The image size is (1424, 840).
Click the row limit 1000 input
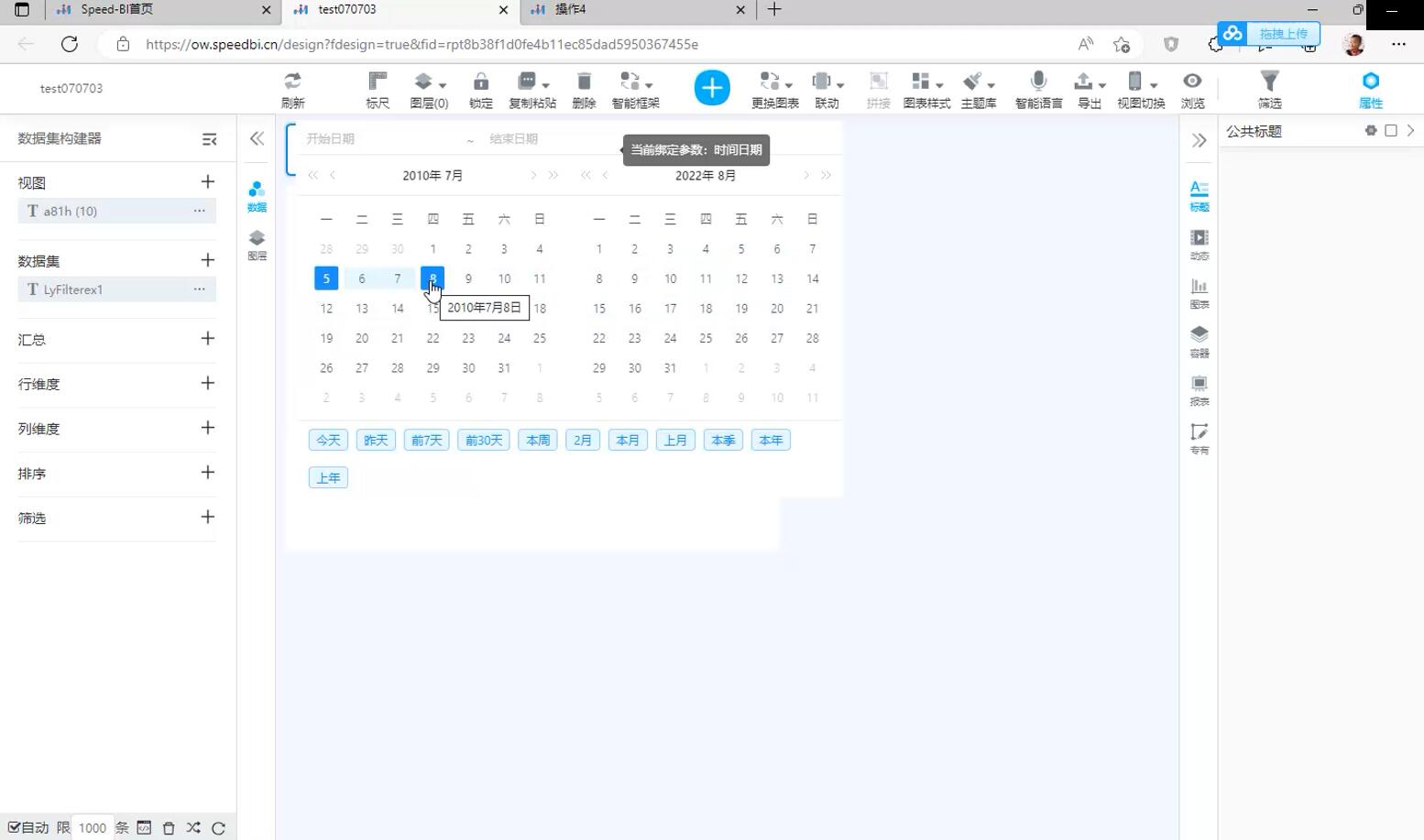tap(93, 828)
